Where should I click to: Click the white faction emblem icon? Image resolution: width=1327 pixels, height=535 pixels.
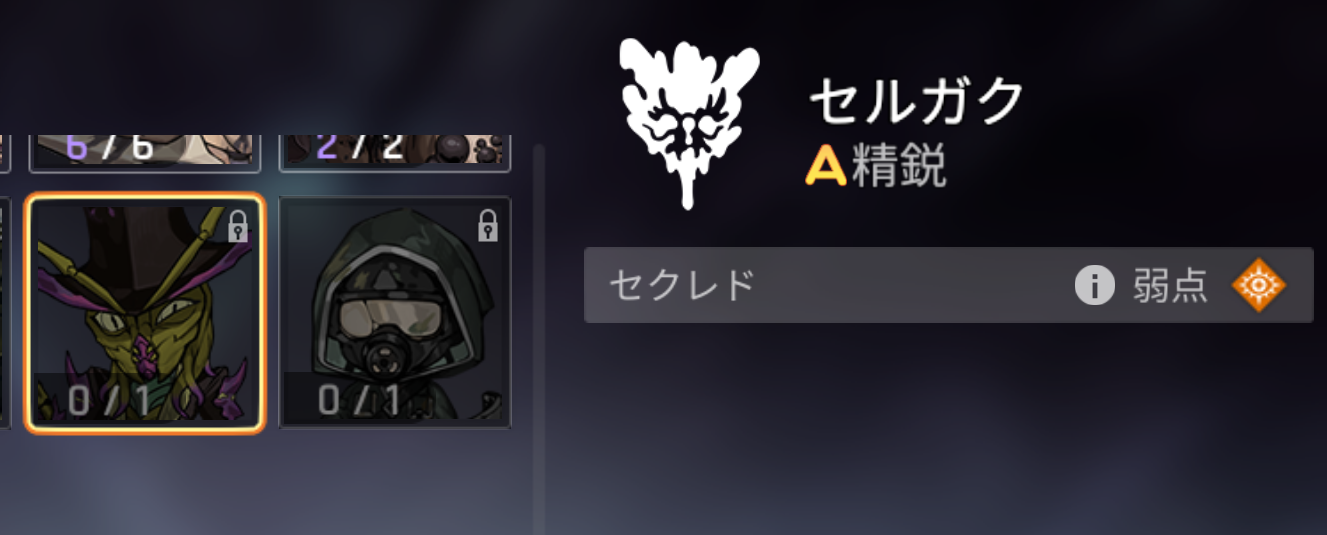pos(688,123)
